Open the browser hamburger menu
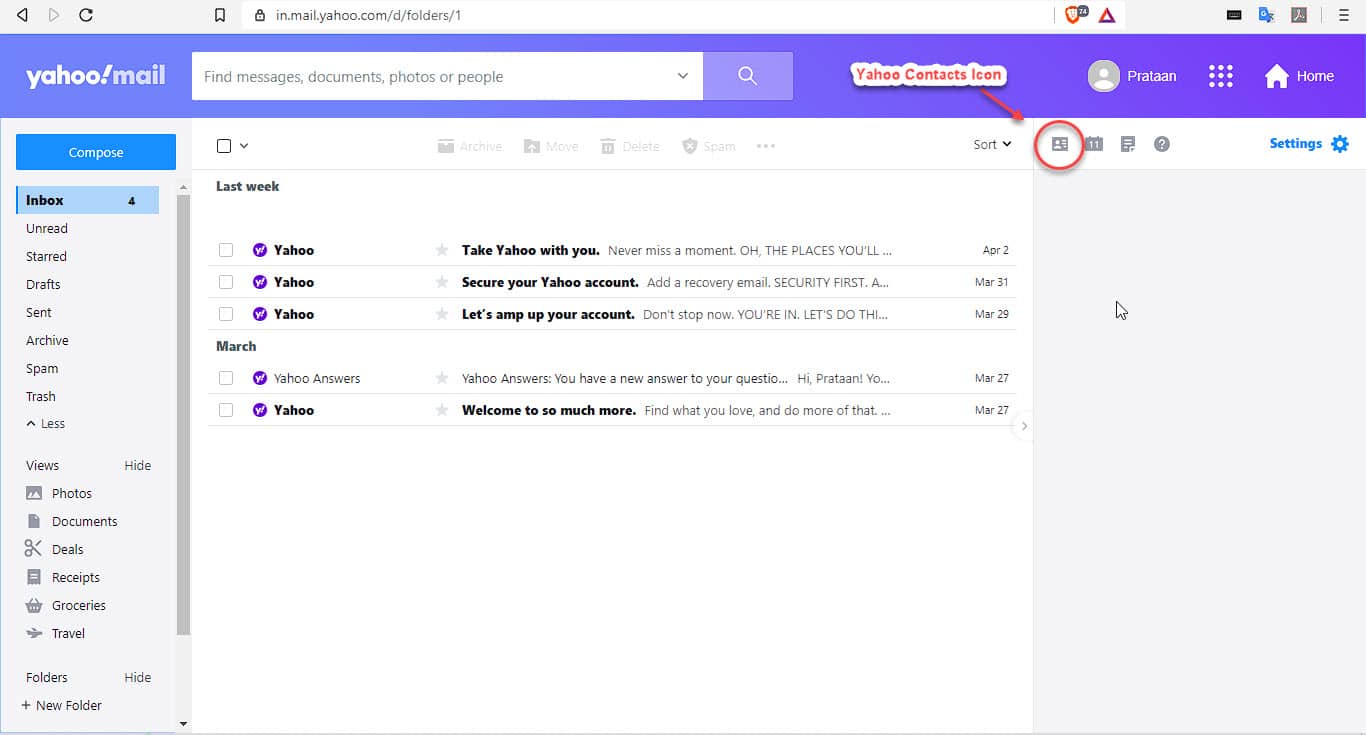Viewport: 1366px width, 735px height. (x=1344, y=15)
